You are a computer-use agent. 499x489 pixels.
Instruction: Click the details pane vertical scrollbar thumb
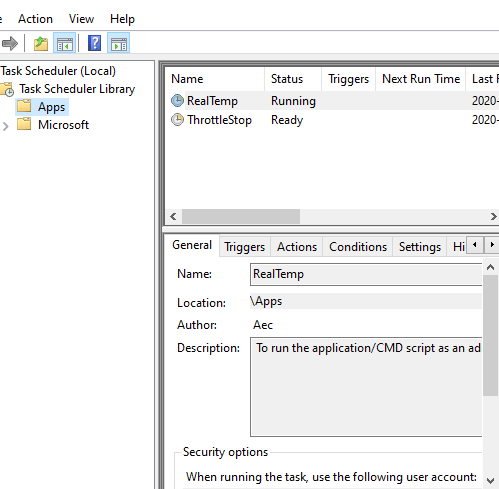pos(490,335)
